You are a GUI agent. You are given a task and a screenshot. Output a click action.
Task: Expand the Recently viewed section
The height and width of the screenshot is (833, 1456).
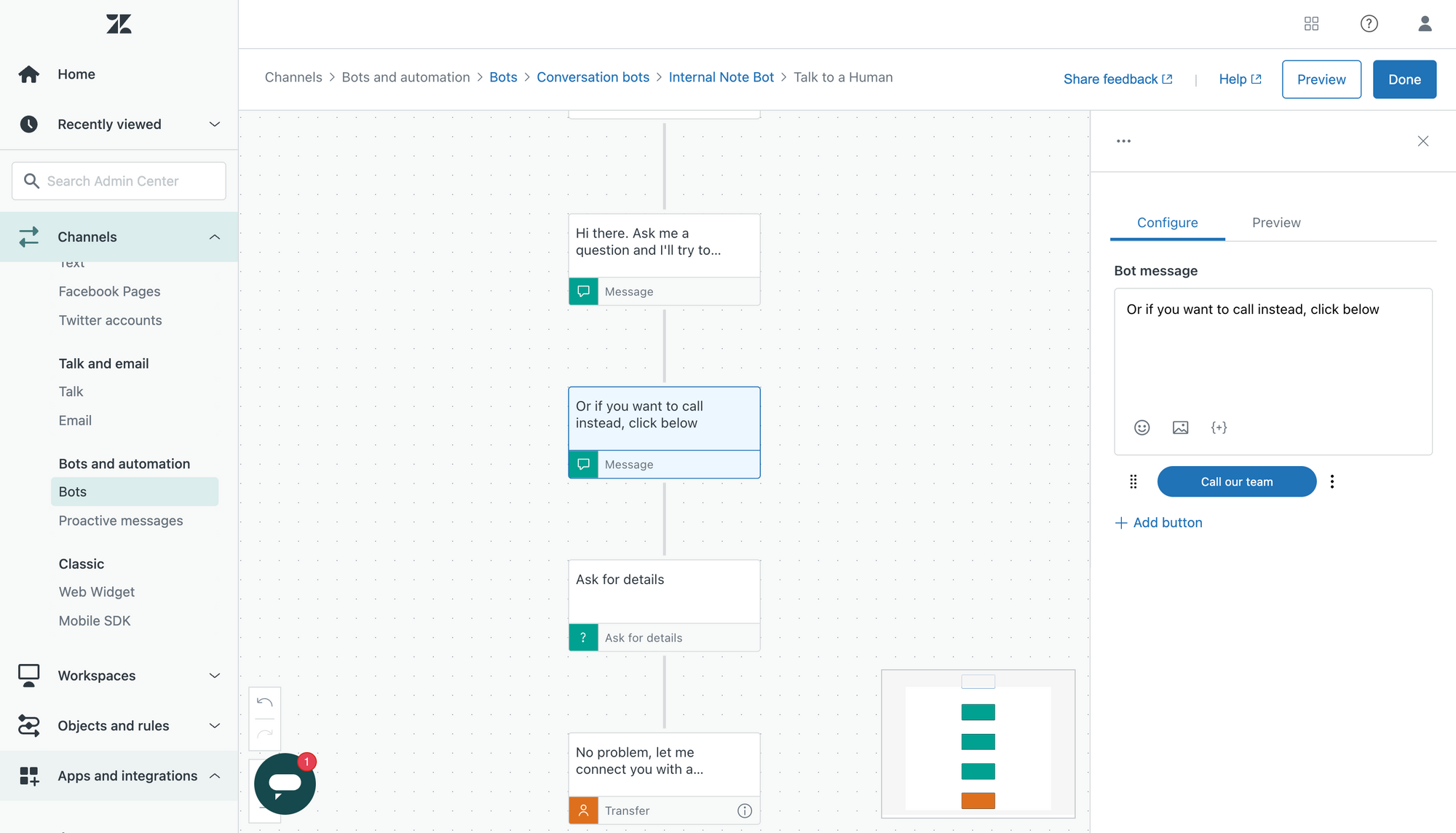coord(214,125)
